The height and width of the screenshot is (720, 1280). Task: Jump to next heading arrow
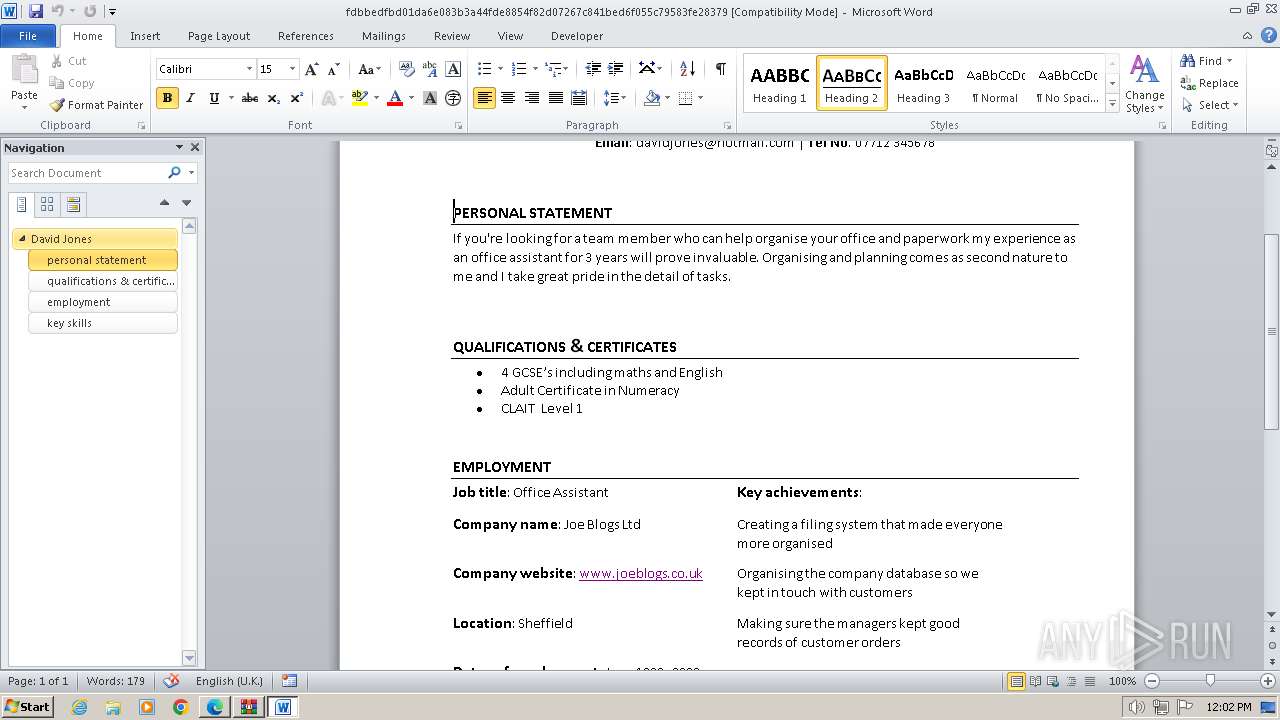tap(186, 203)
